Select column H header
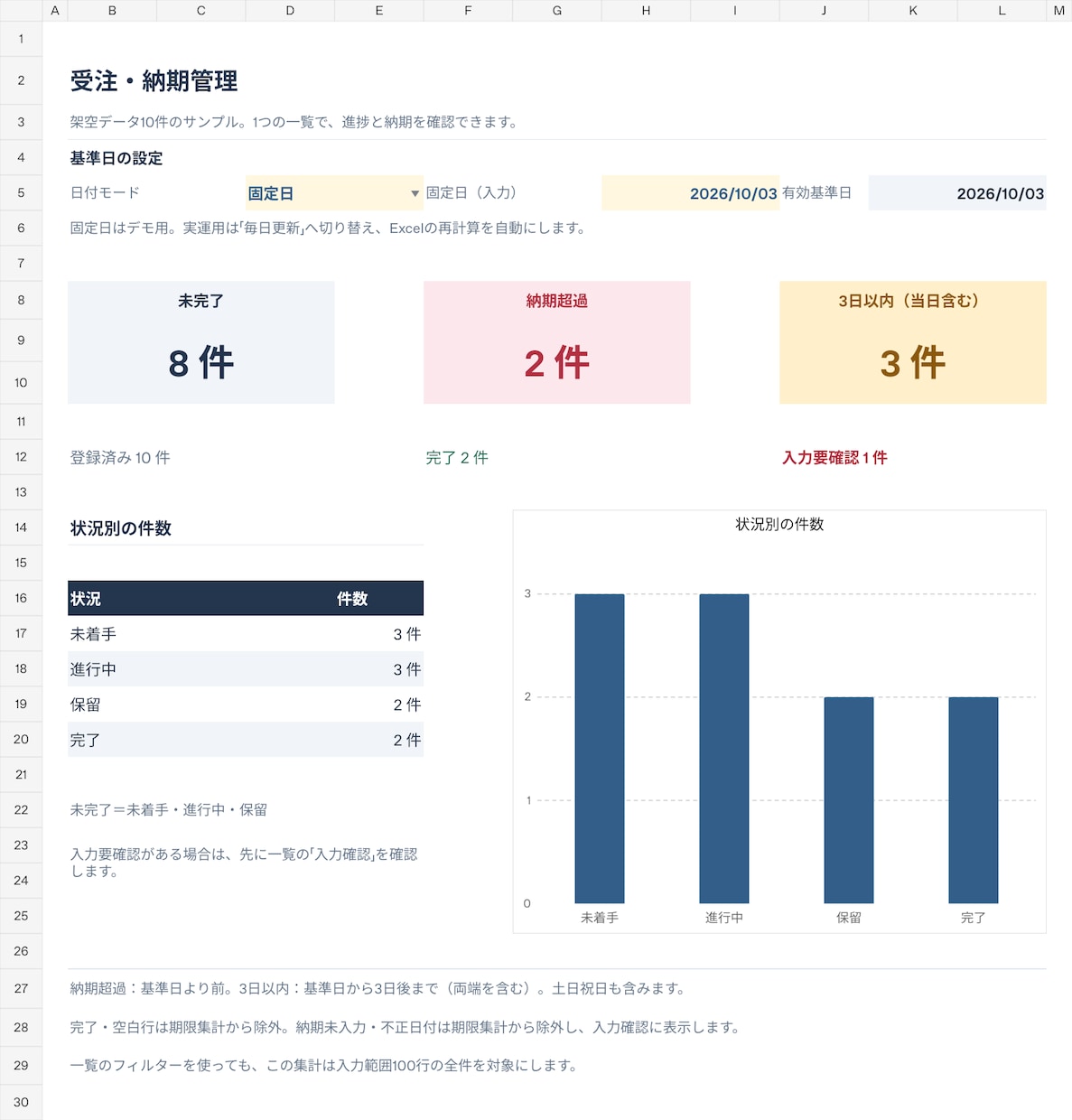 (646, 11)
